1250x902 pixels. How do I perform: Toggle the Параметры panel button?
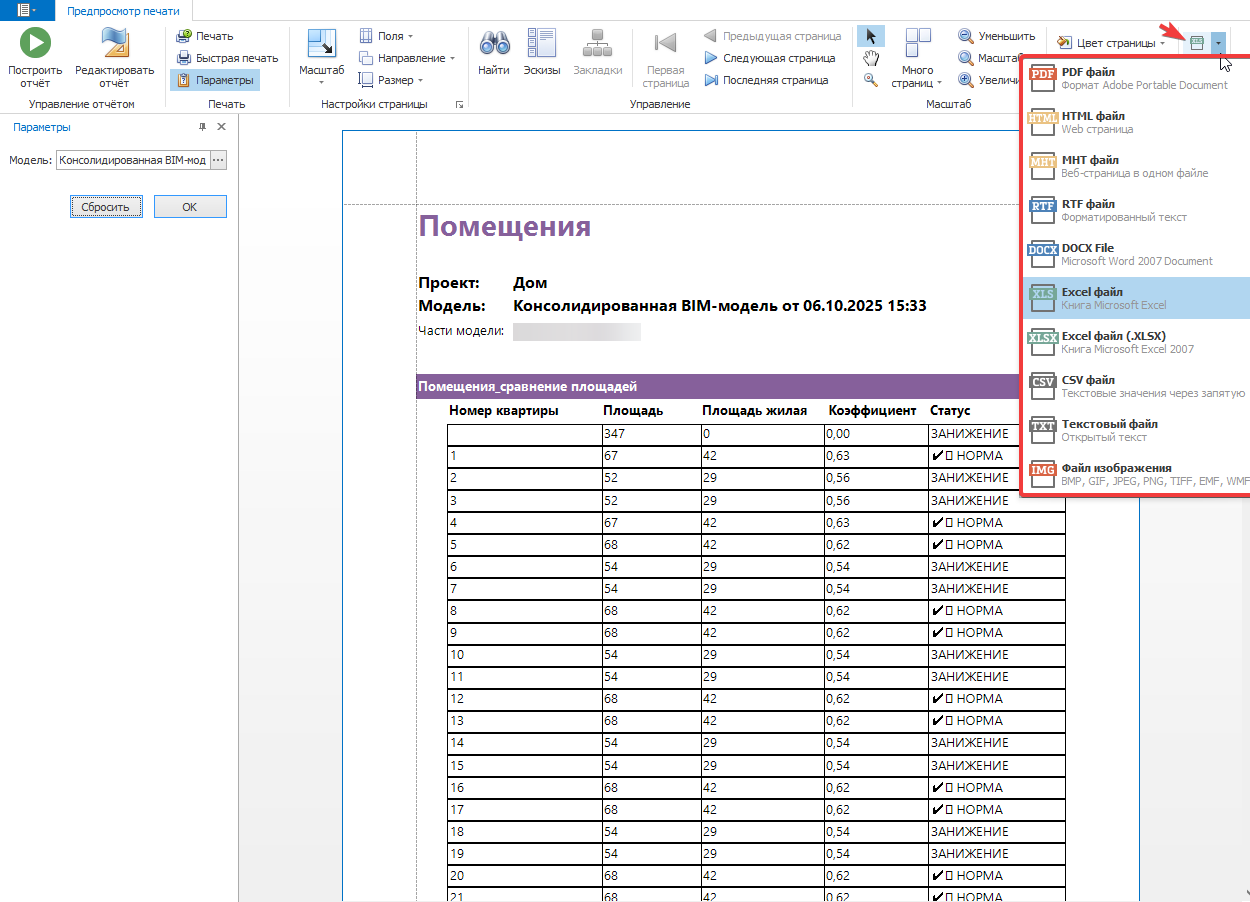tap(215, 80)
